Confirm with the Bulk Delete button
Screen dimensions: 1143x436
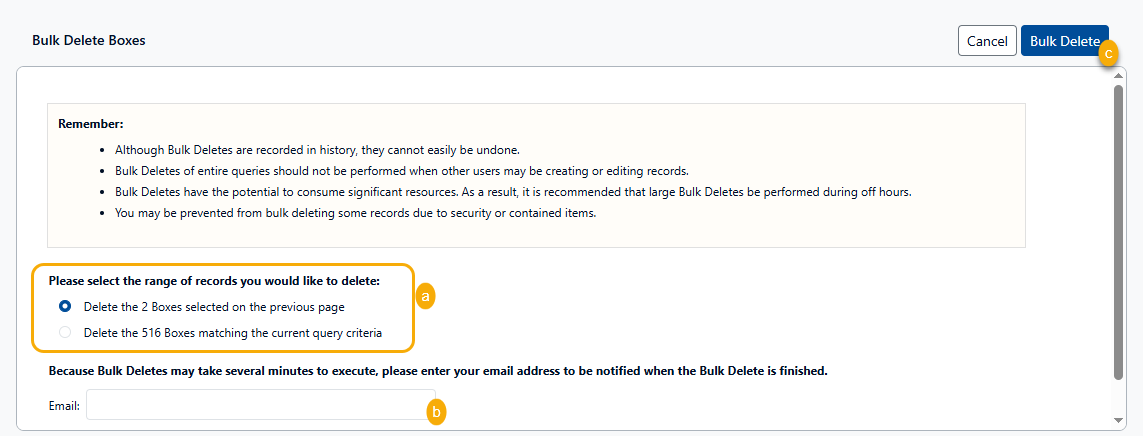click(x=1063, y=41)
